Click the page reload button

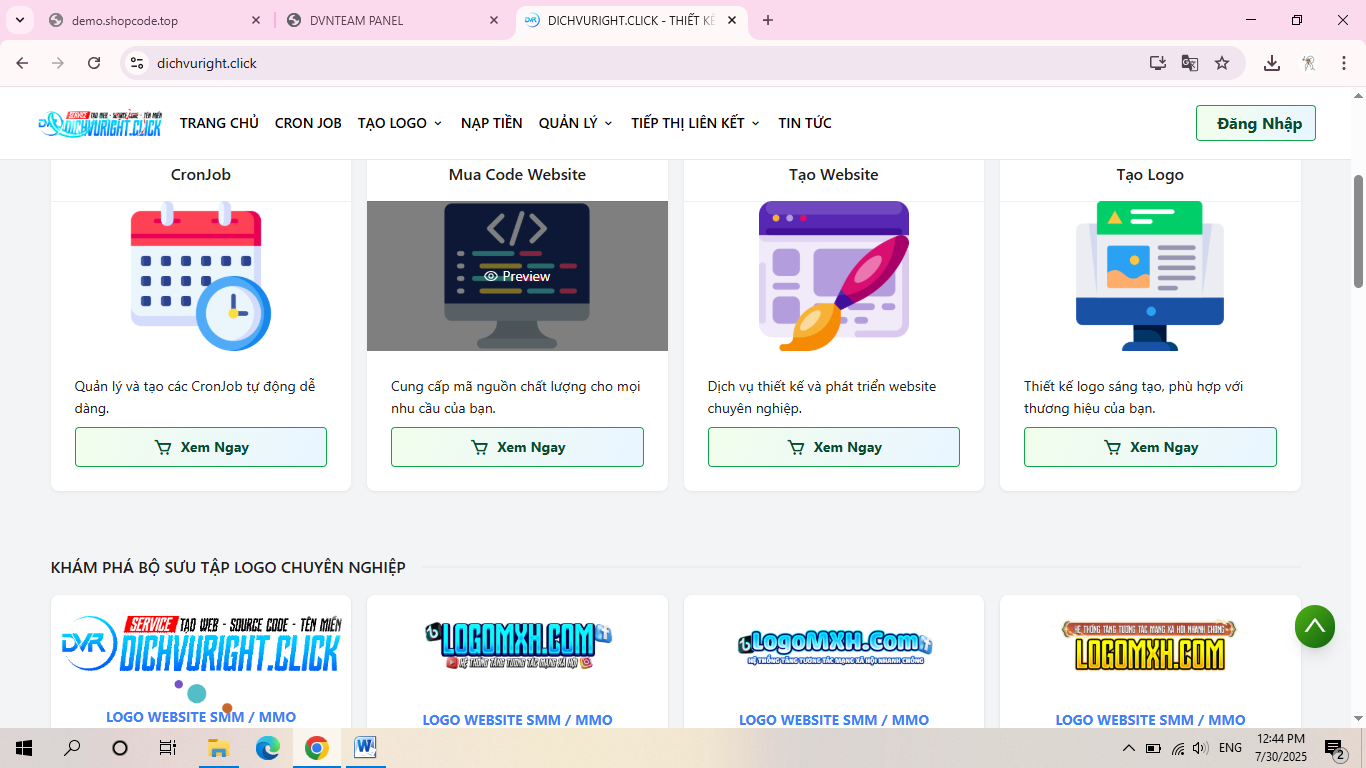click(x=94, y=63)
